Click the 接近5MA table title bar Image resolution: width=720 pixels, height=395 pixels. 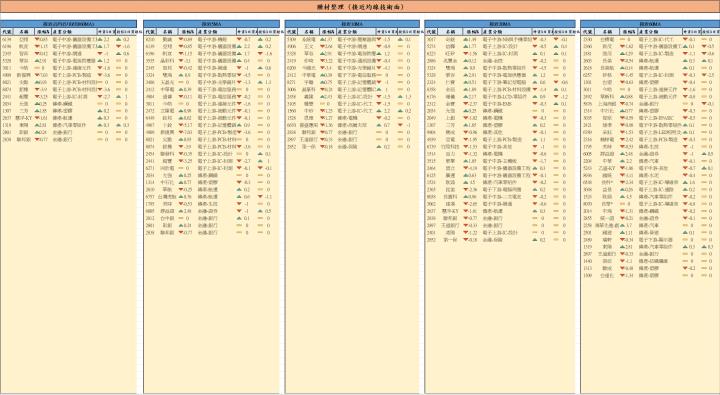(212, 23)
